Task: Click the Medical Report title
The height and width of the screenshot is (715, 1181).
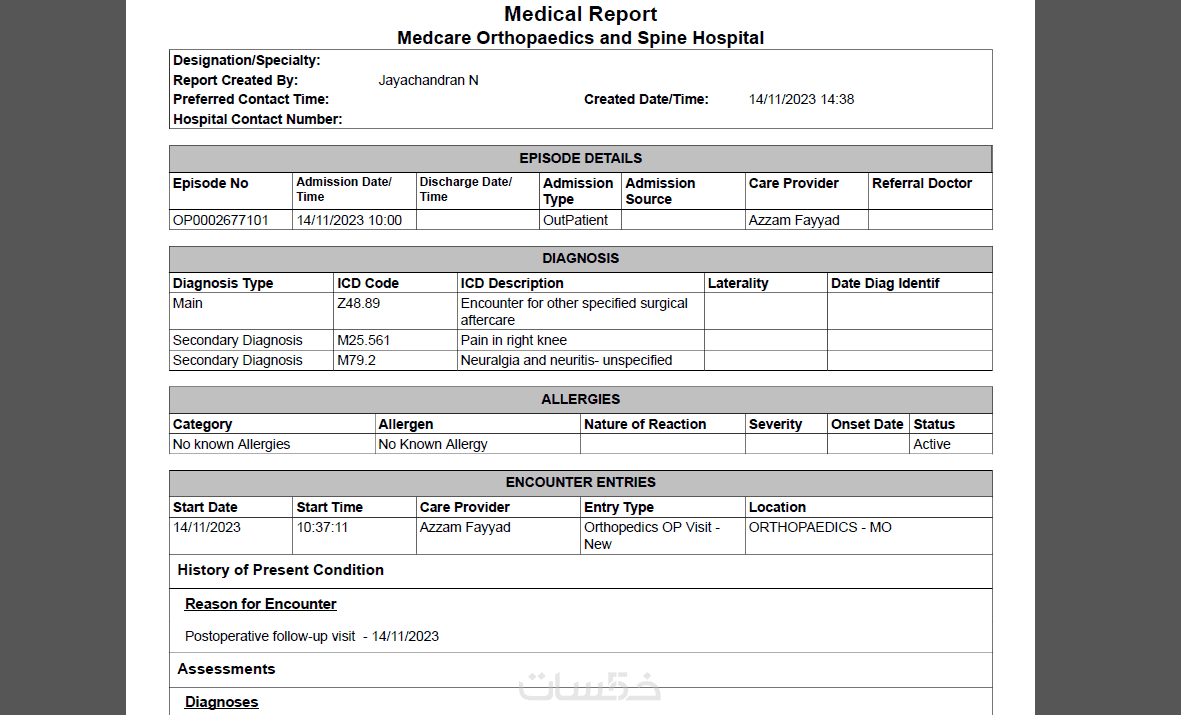Action: coord(580,14)
